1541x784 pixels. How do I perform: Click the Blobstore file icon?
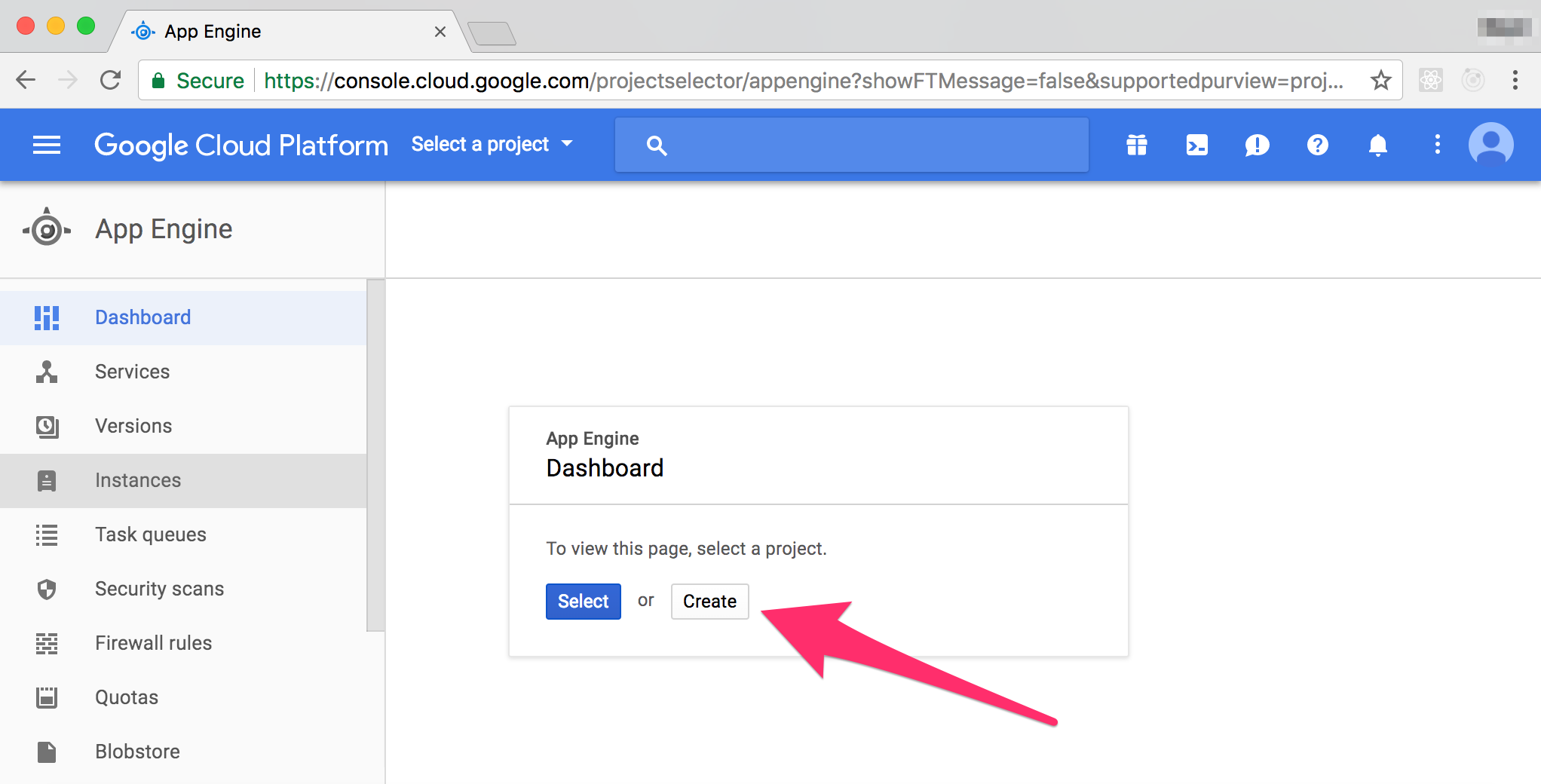coord(47,752)
